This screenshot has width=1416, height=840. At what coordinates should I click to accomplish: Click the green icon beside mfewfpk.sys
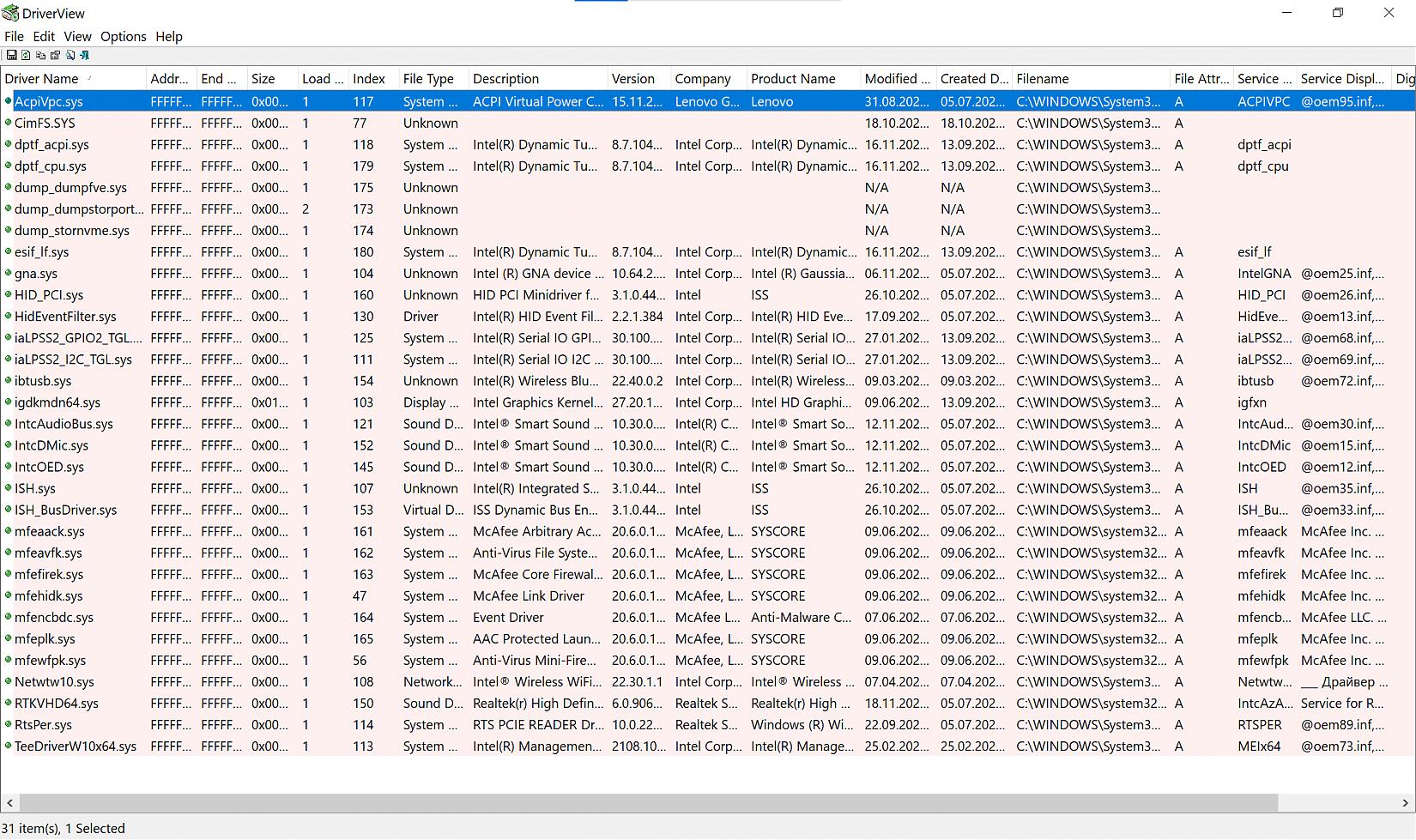[x=8, y=660]
